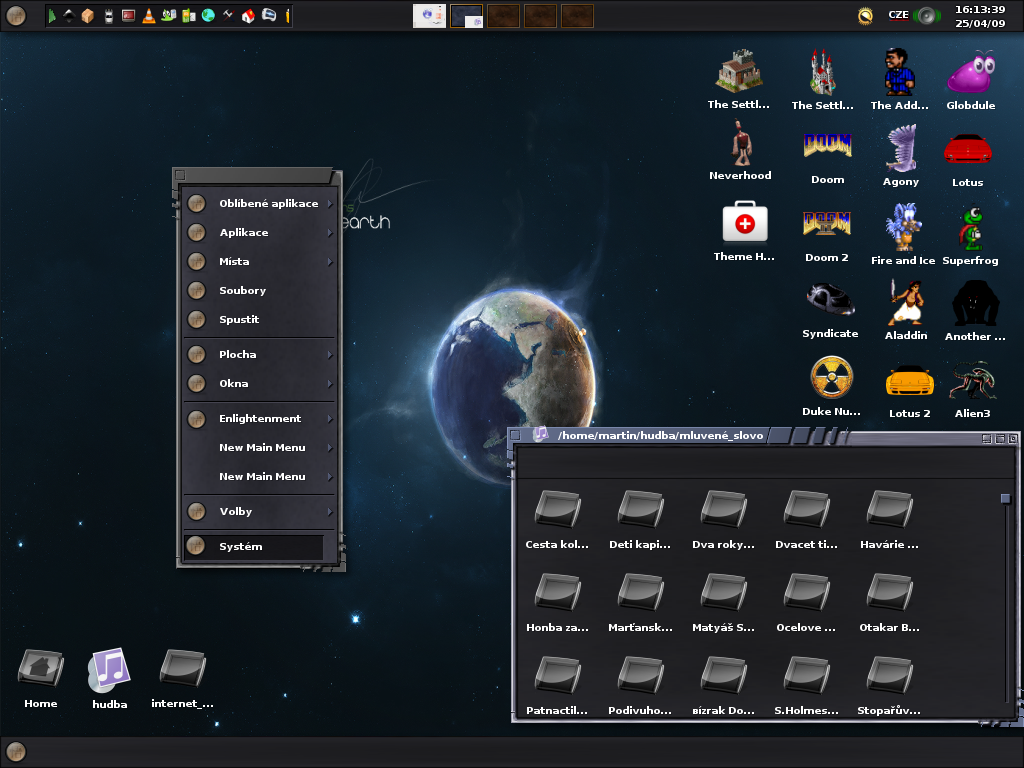Click the file manager vertical scrollbar handle

click(x=1006, y=498)
